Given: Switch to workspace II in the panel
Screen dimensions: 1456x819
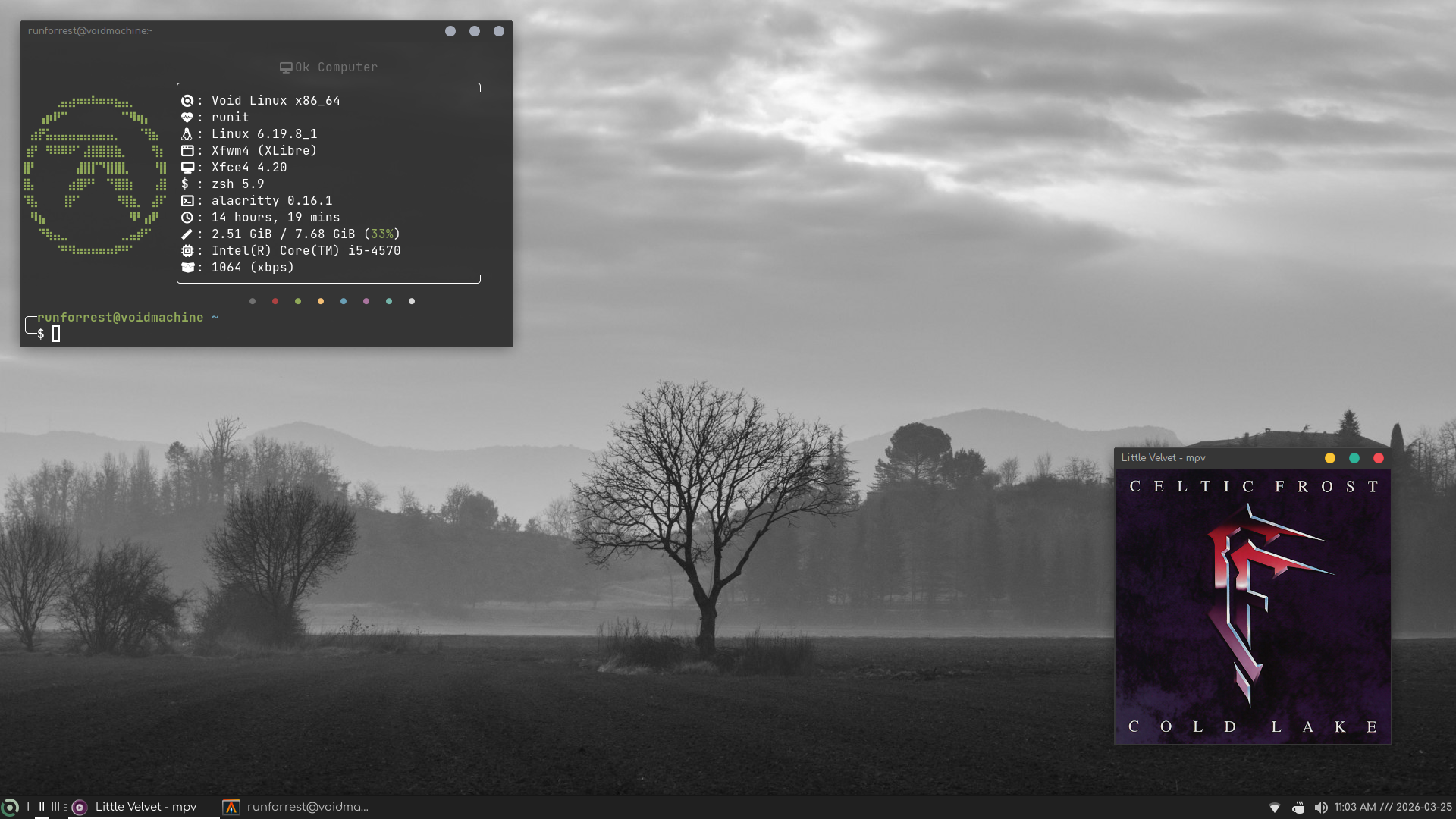Looking at the screenshot, I should pyautogui.click(x=42, y=807).
